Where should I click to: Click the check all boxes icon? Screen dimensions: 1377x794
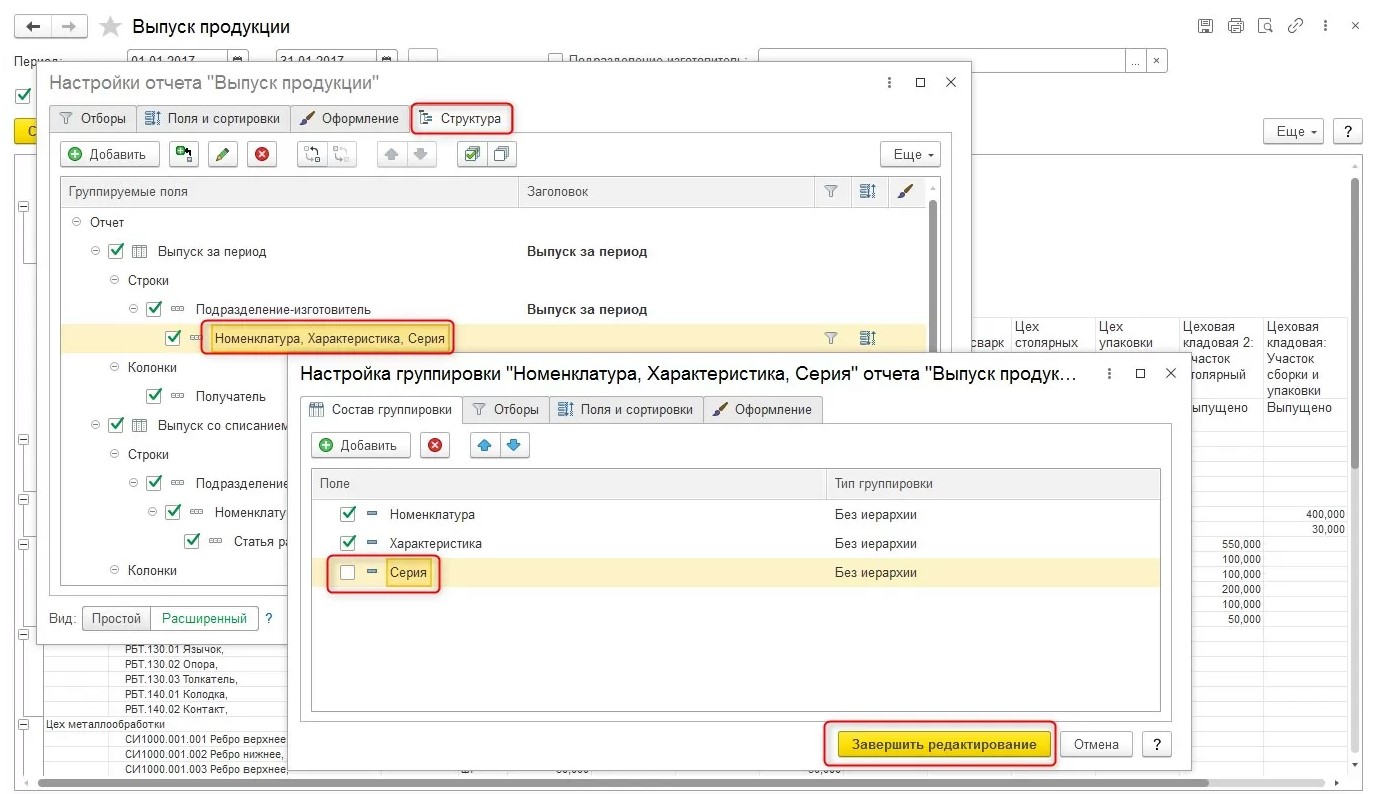click(472, 154)
